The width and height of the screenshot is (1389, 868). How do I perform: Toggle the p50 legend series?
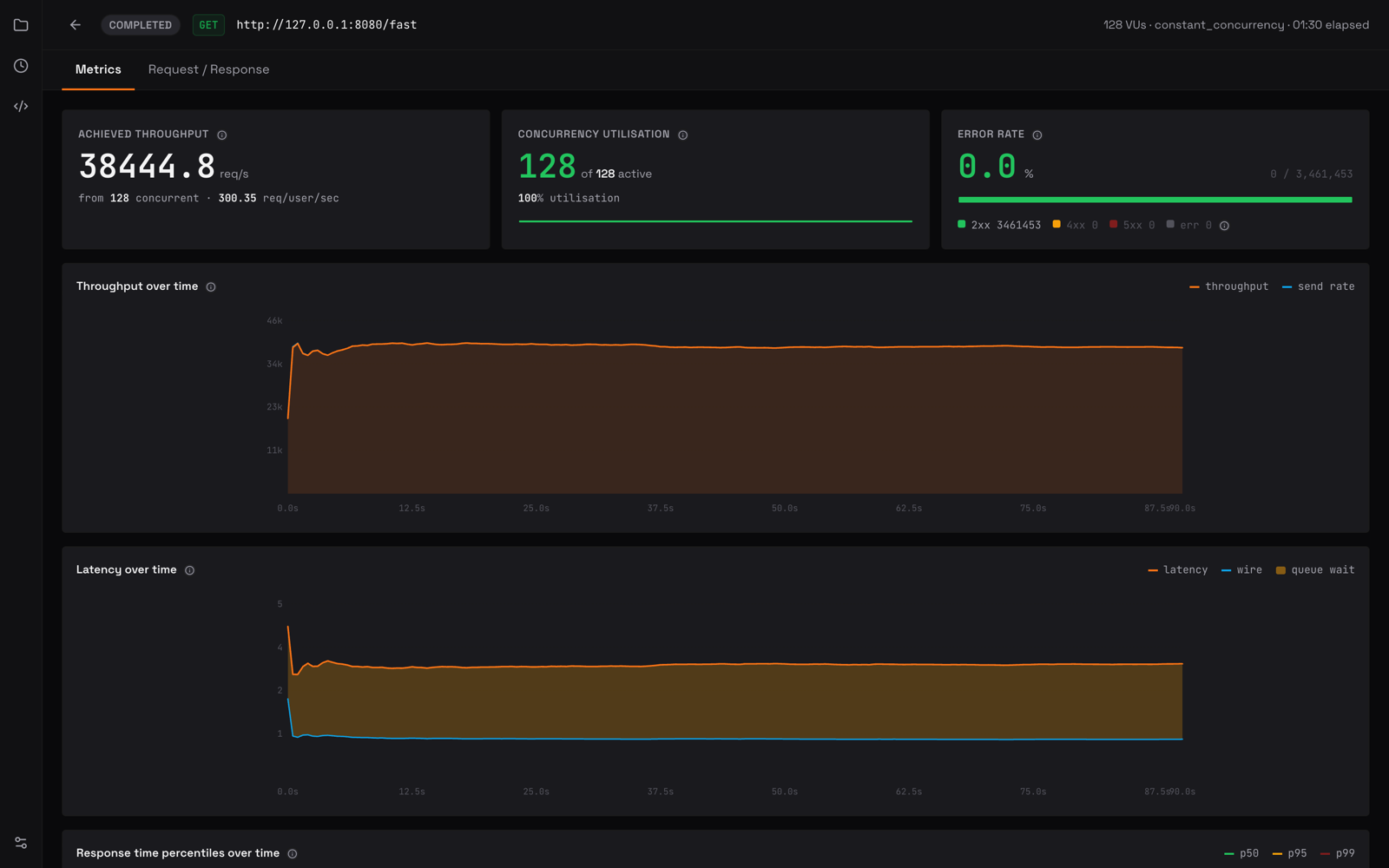point(1241,853)
